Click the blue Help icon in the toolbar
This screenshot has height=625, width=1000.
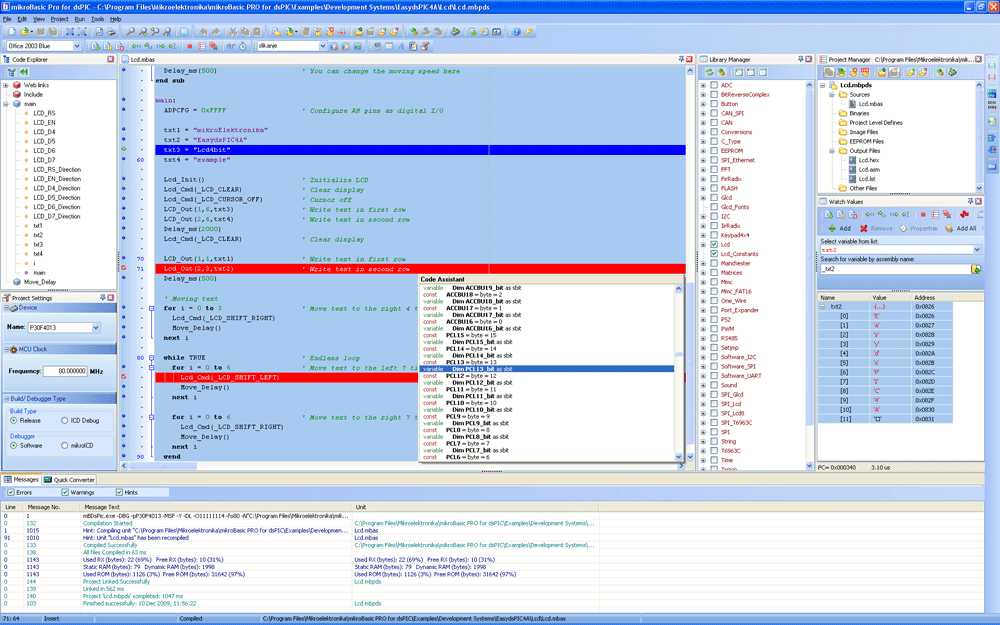pyautogui.click(x=517, y=31)
